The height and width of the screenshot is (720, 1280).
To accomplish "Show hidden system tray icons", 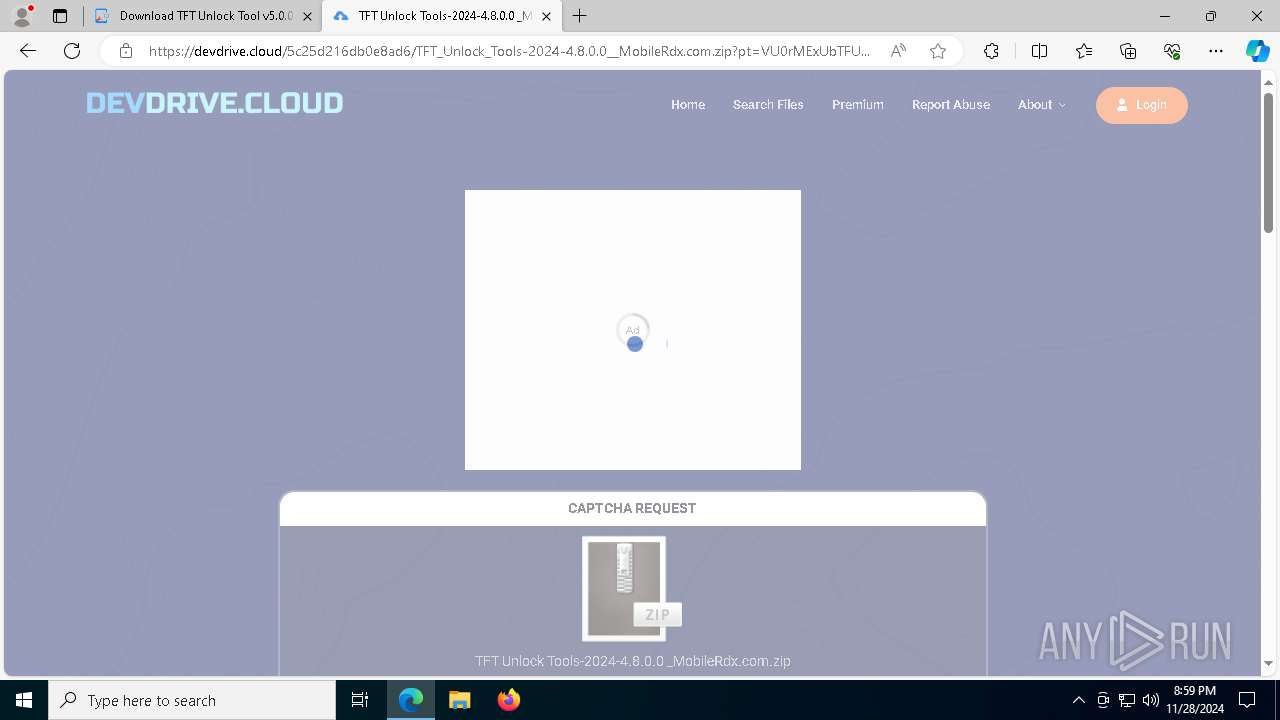I will pyautogui.click(x=1078, y=700).
